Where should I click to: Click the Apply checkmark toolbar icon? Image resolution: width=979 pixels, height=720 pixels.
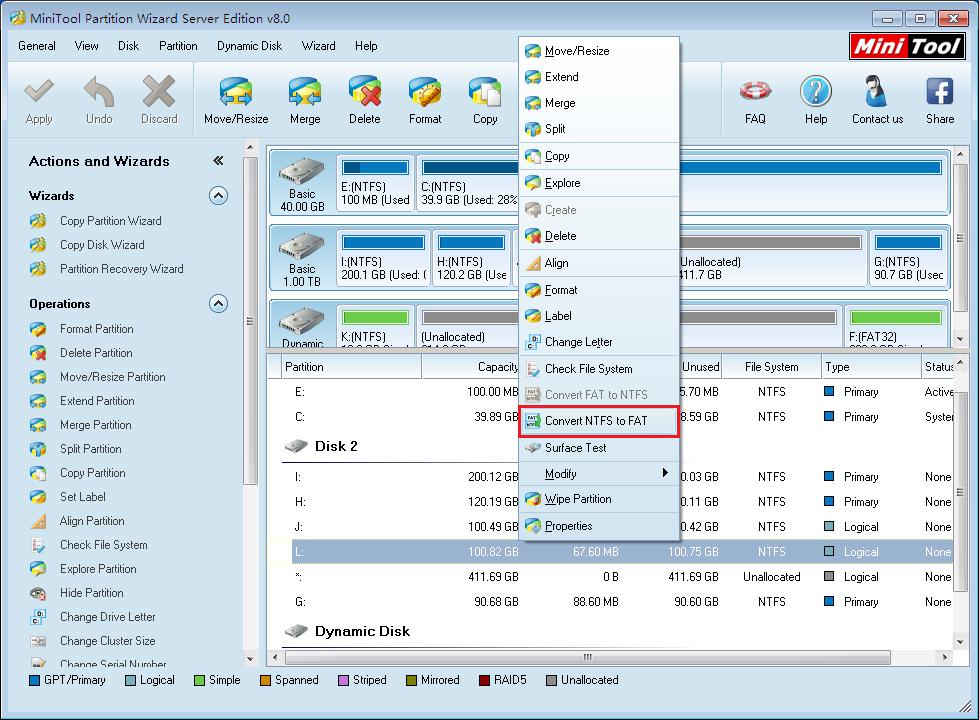[39, 94]
